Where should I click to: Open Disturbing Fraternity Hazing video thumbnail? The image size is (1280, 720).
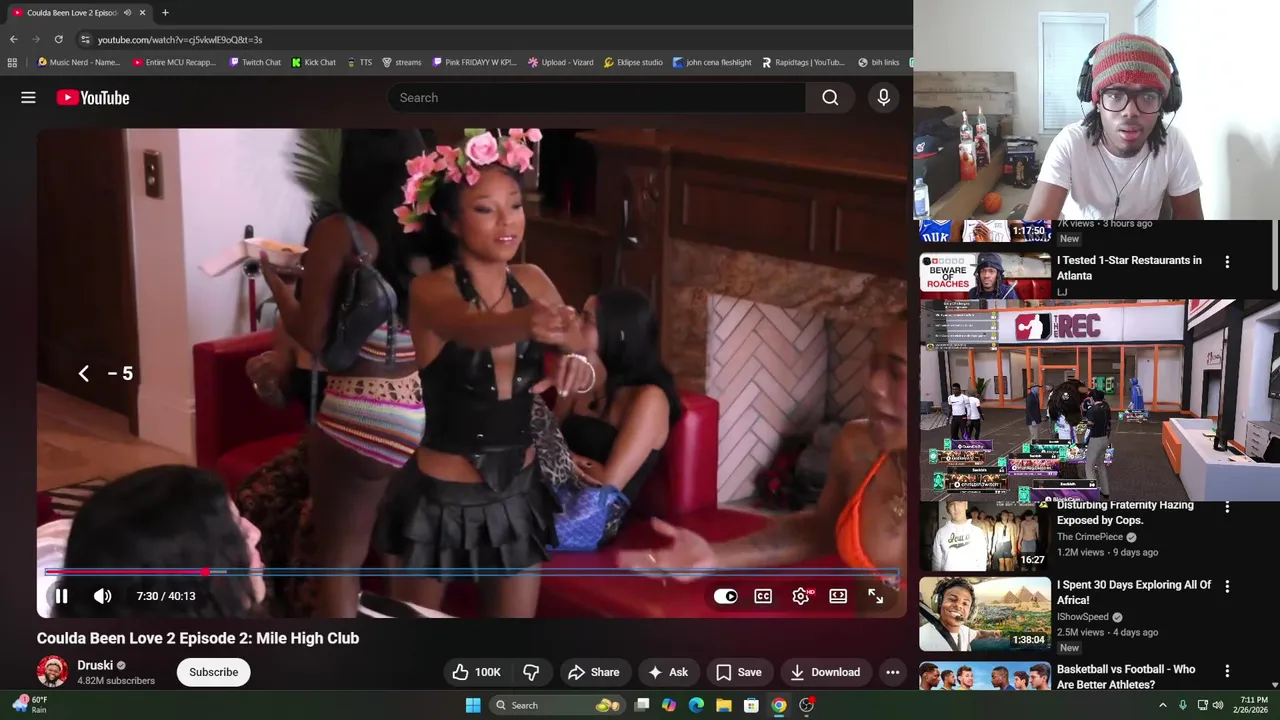pos(985,535)
